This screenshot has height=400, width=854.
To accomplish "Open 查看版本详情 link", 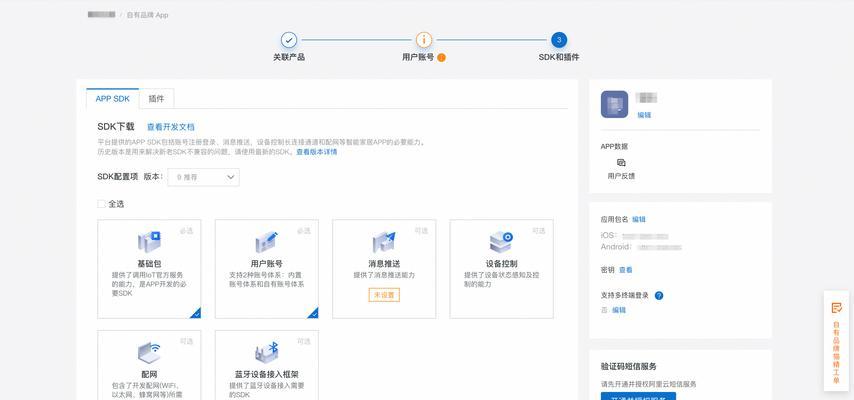I will [x=316, y=151].
